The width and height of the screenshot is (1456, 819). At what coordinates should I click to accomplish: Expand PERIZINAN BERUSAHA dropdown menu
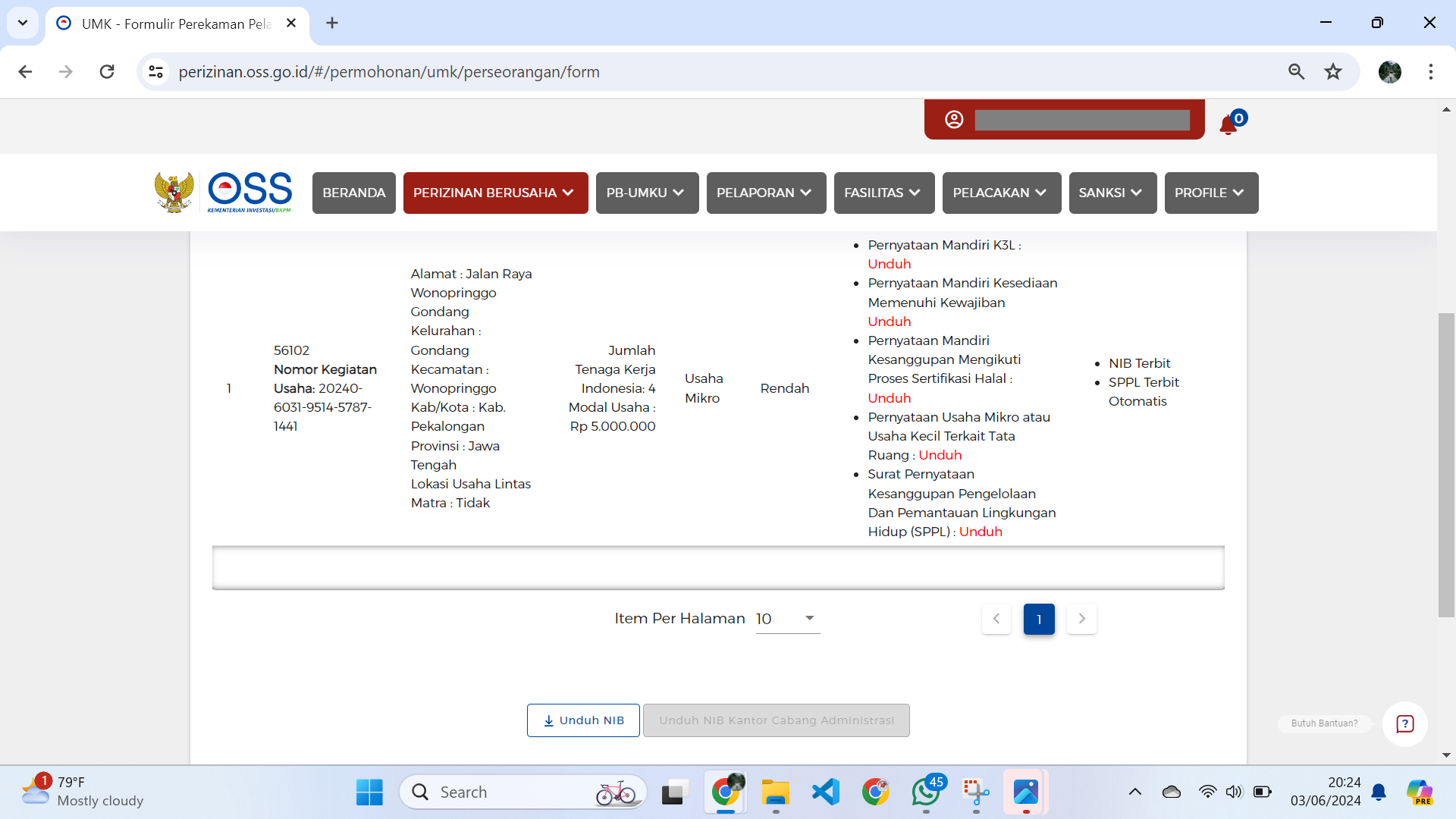(496, 193)
